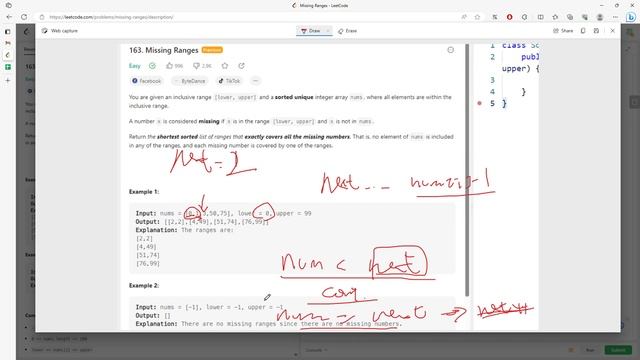This screenshot has width=640, height=360.
Task: Click the leetcode.com address bar URL
Action: (x=111, y=17)
